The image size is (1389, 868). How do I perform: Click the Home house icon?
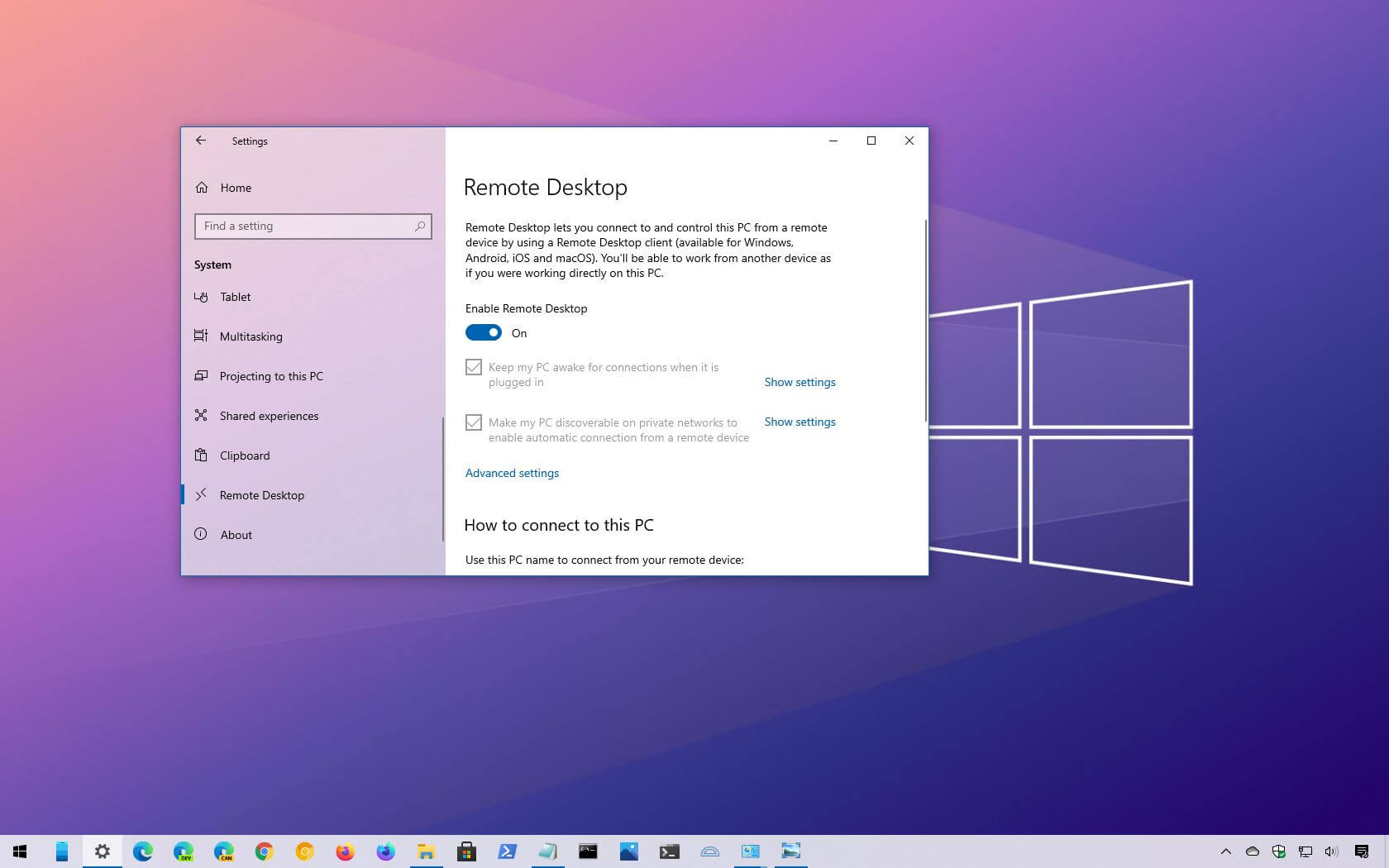click(201, 188)
